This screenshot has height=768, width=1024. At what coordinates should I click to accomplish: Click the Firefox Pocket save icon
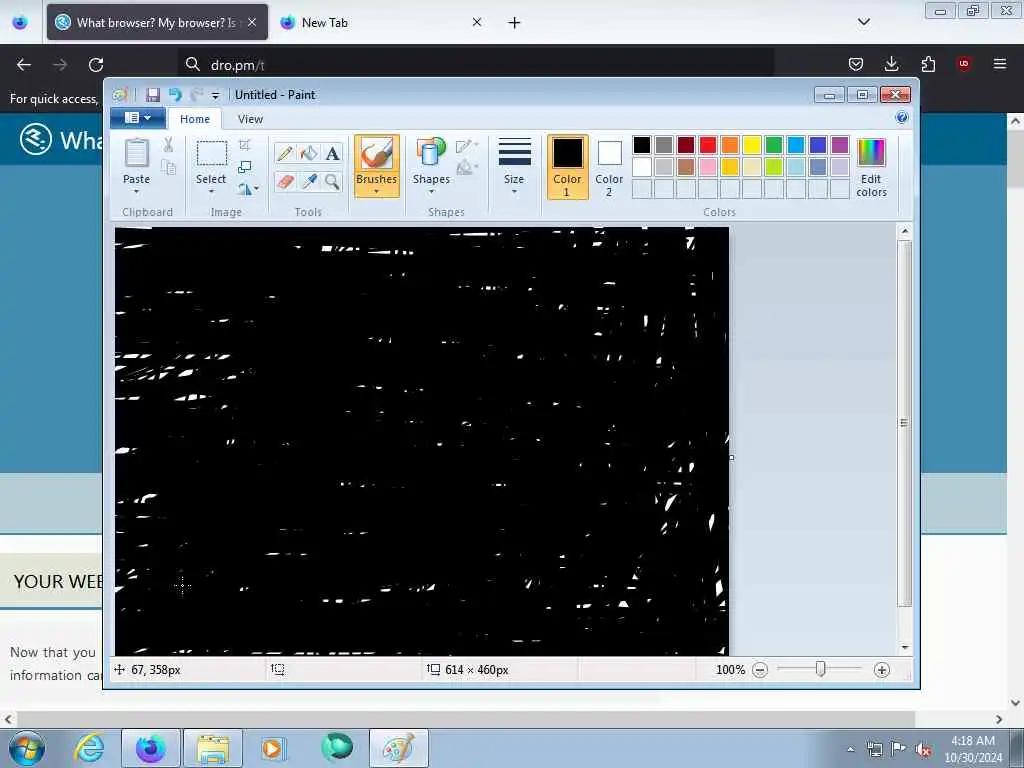(856, 64)
